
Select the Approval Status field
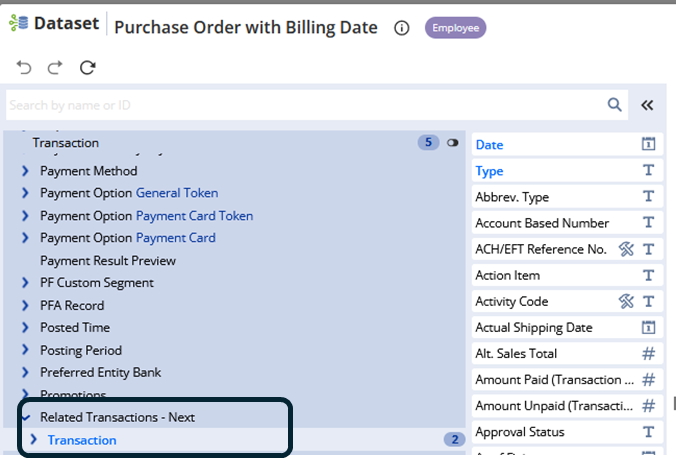point(567,432)
